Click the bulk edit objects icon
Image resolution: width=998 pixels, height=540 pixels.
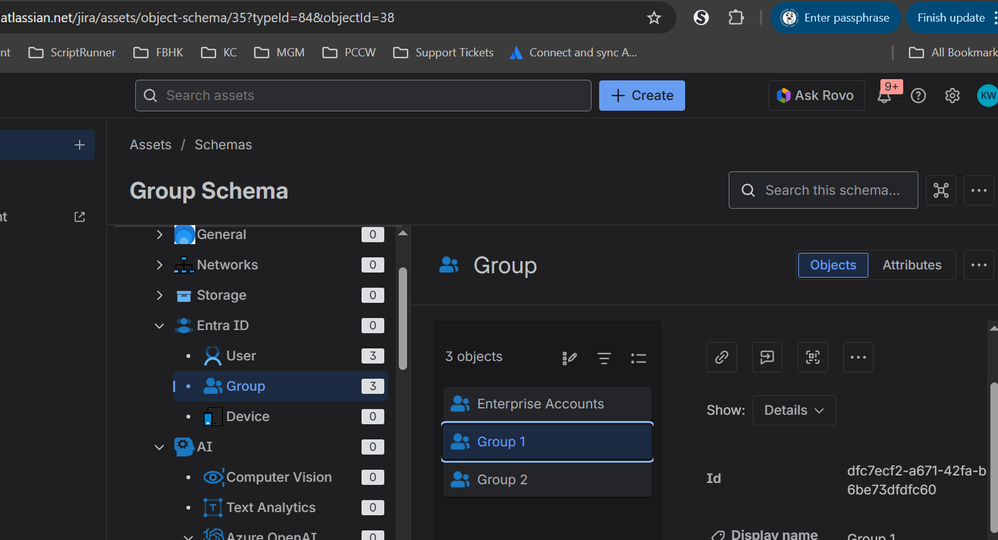tap(570, 358)
